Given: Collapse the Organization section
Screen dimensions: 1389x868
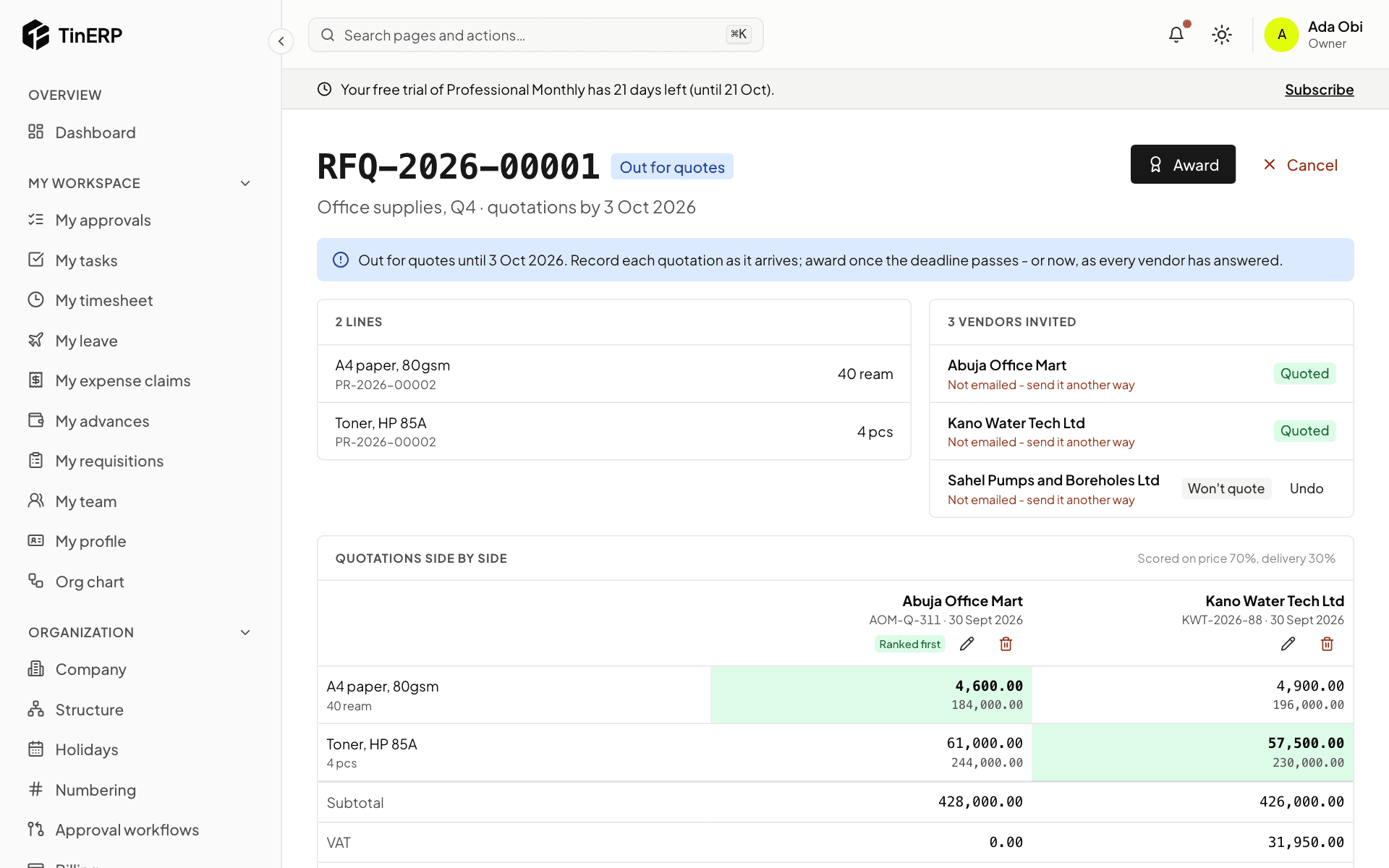Looking at the screenshot, I should 245,632.
